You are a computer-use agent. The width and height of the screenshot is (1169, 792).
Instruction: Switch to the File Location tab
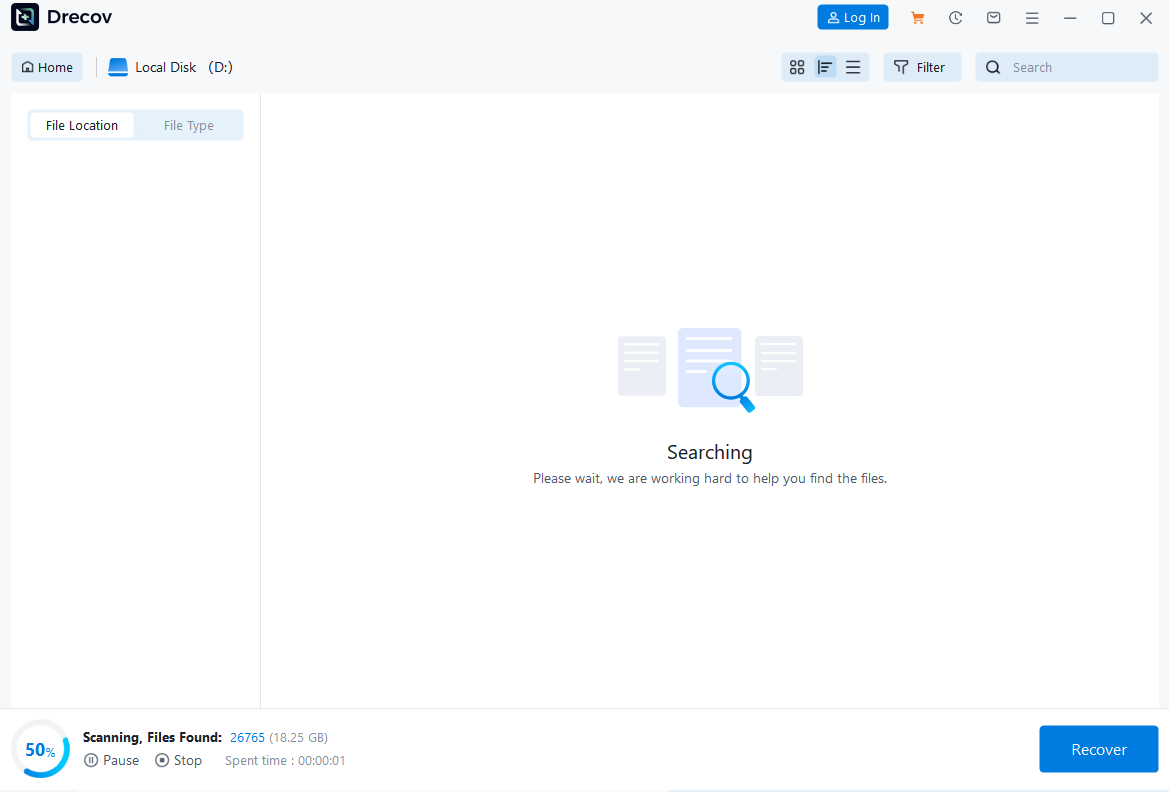[81, 125]
